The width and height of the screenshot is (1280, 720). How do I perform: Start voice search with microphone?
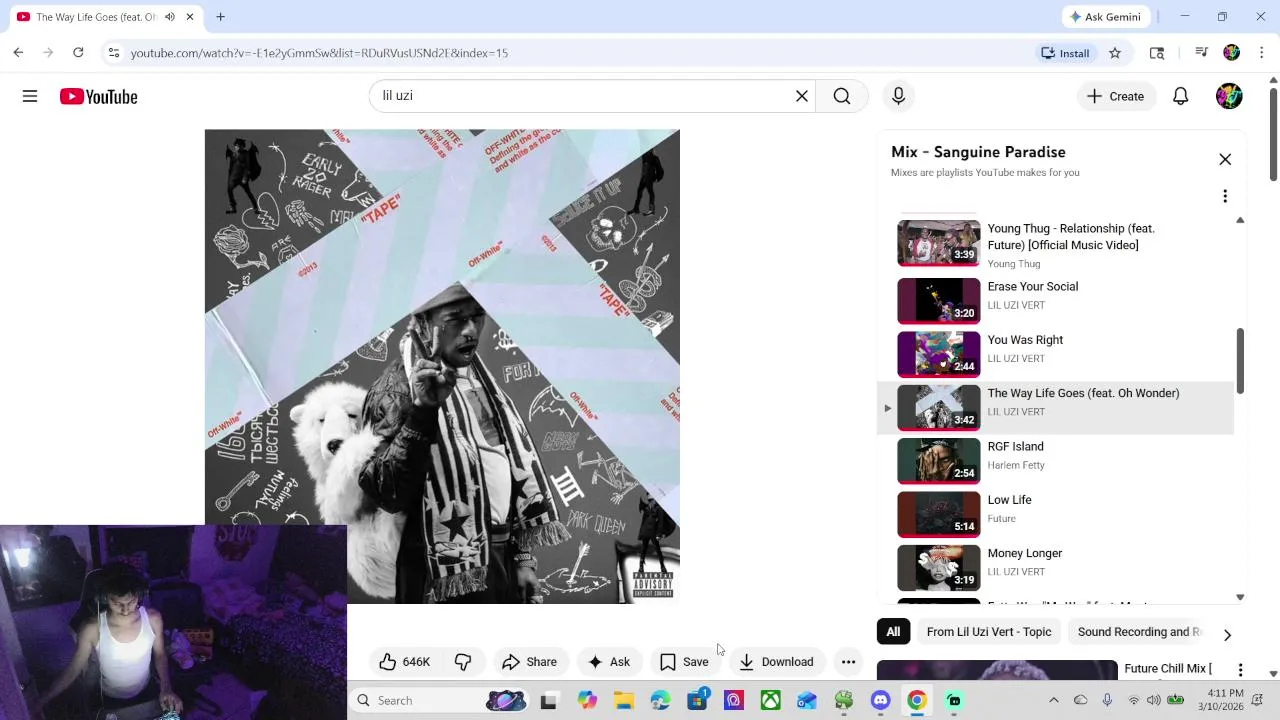(898, 96)
